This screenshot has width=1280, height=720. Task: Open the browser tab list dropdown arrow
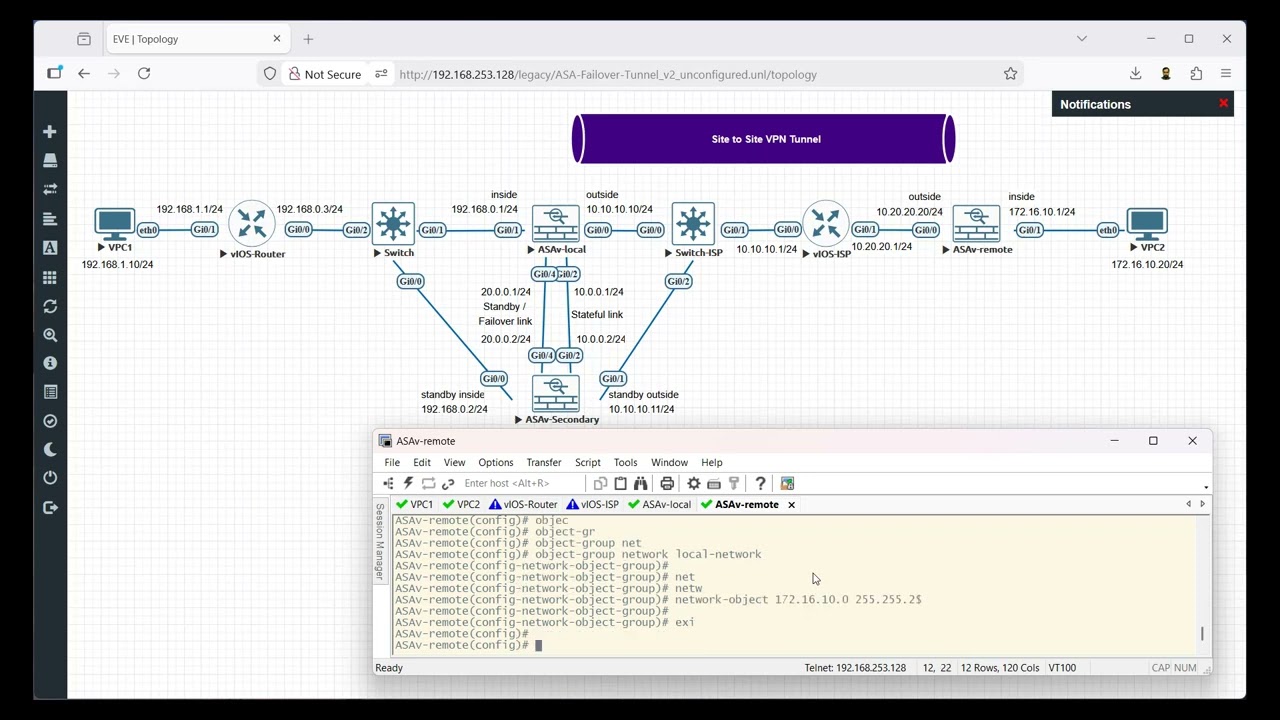[1082, 39]
